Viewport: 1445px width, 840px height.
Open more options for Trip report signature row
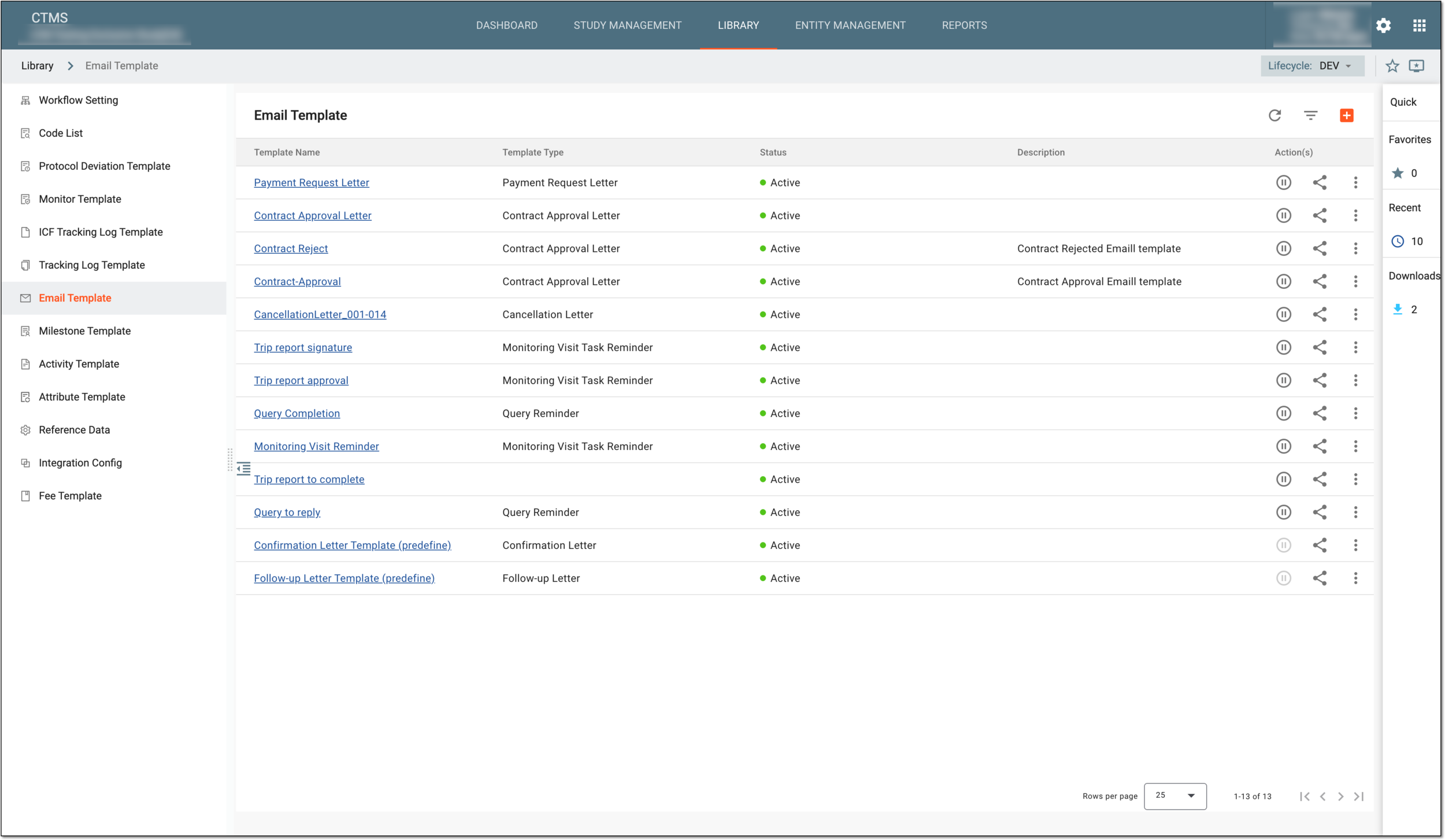[1355, 347]
